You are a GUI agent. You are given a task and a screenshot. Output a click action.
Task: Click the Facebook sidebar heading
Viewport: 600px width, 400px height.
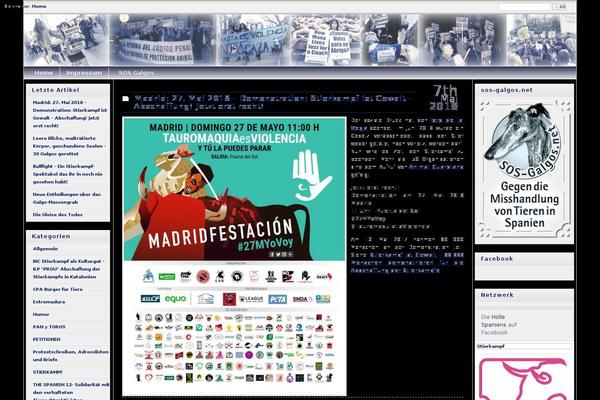(x=497, y=259)
